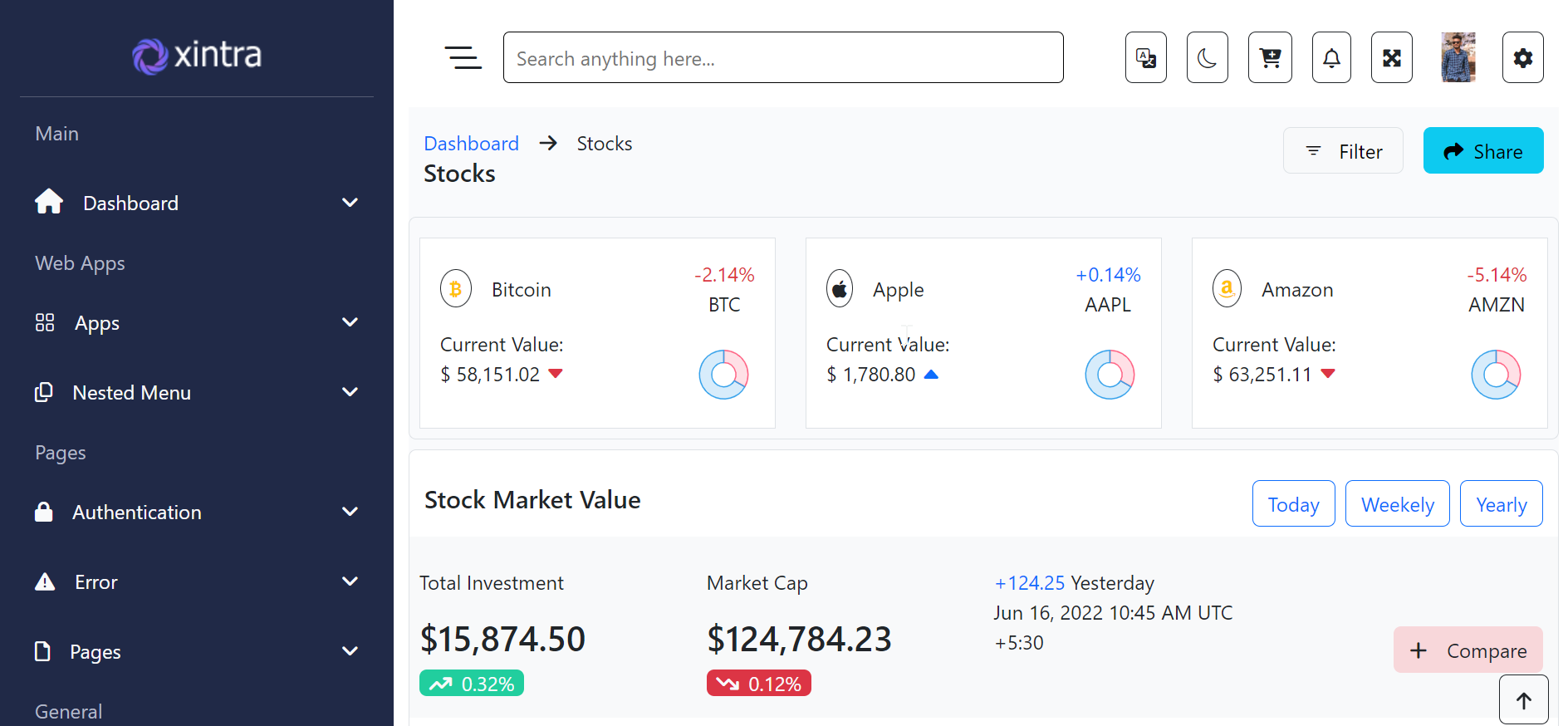Expand the Authentication menu chevron
1568x726 pixels.
pos(350,513)
